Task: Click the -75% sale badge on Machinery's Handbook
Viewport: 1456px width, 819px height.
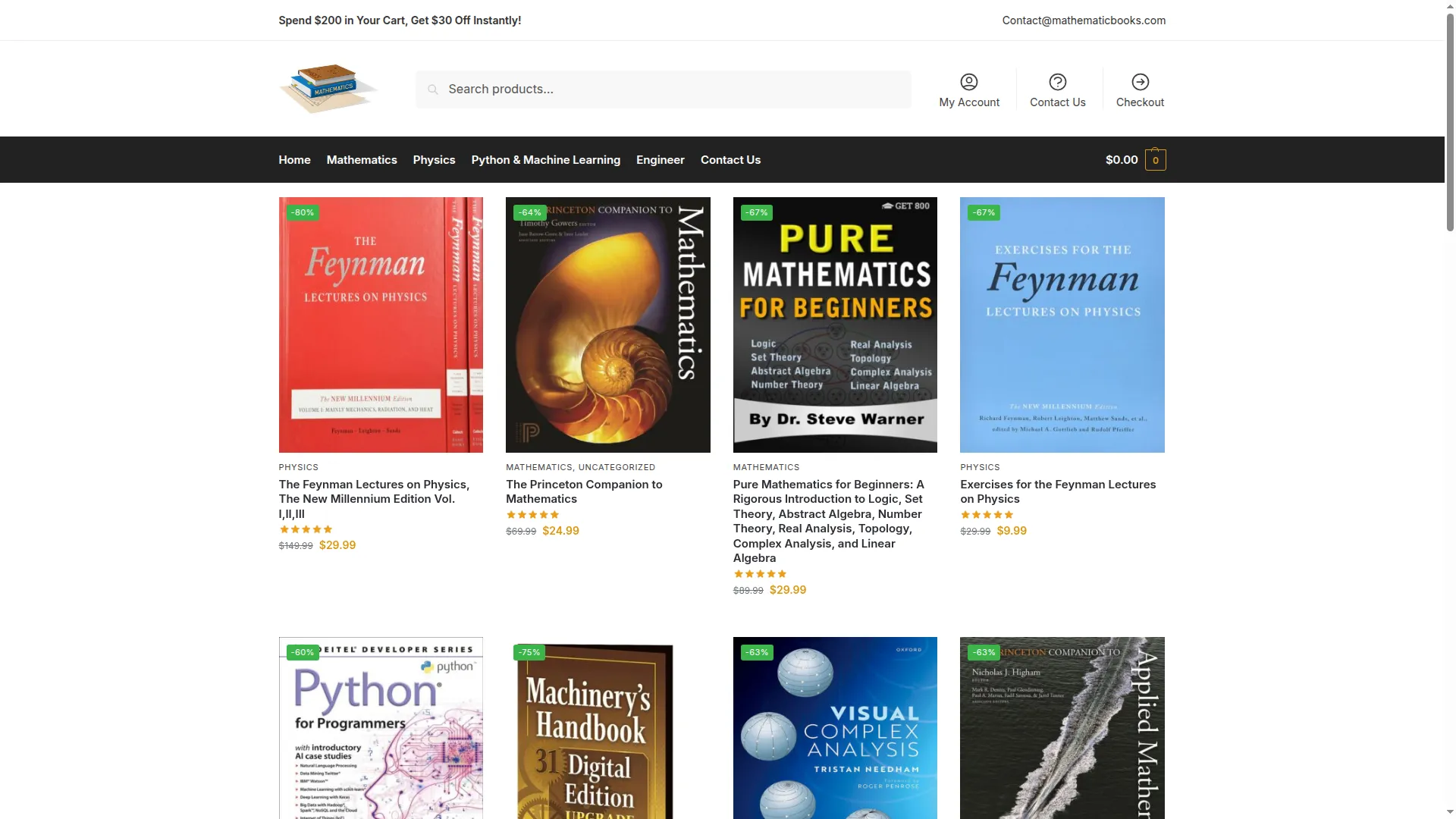Action: click(529, 653)
